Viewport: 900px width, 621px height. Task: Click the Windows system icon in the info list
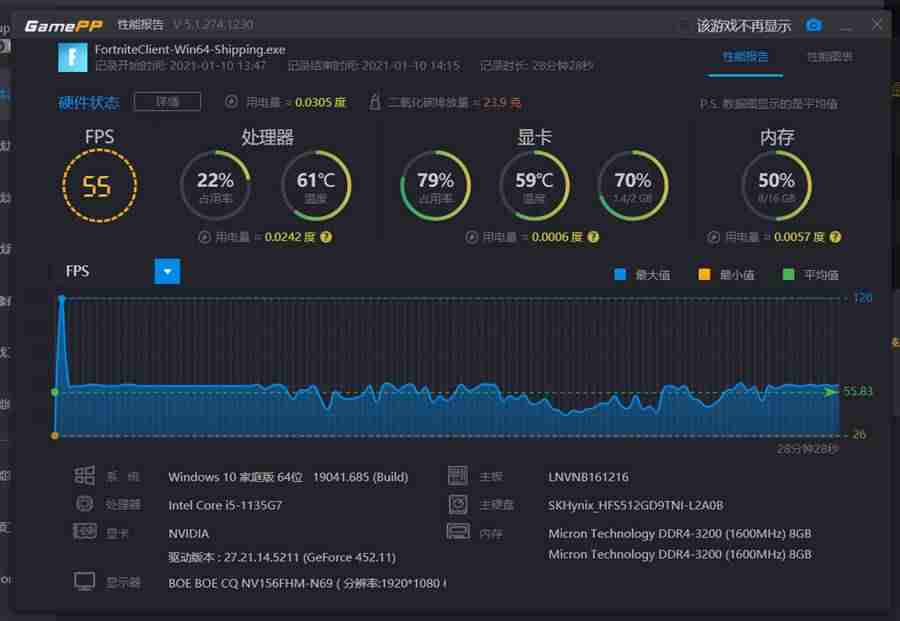(84, 476)
